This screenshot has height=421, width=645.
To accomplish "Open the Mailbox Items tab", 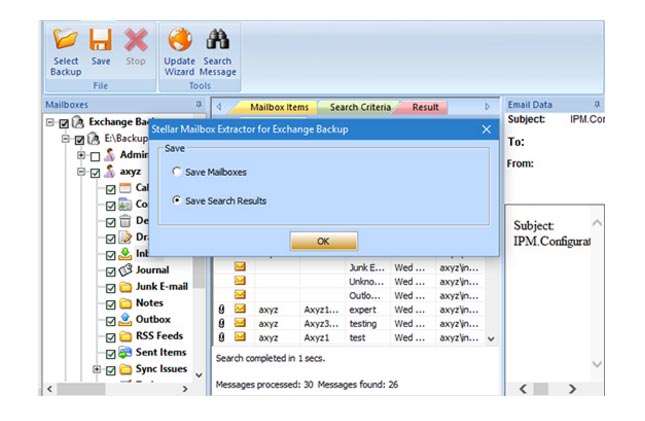I will point(279,107).
